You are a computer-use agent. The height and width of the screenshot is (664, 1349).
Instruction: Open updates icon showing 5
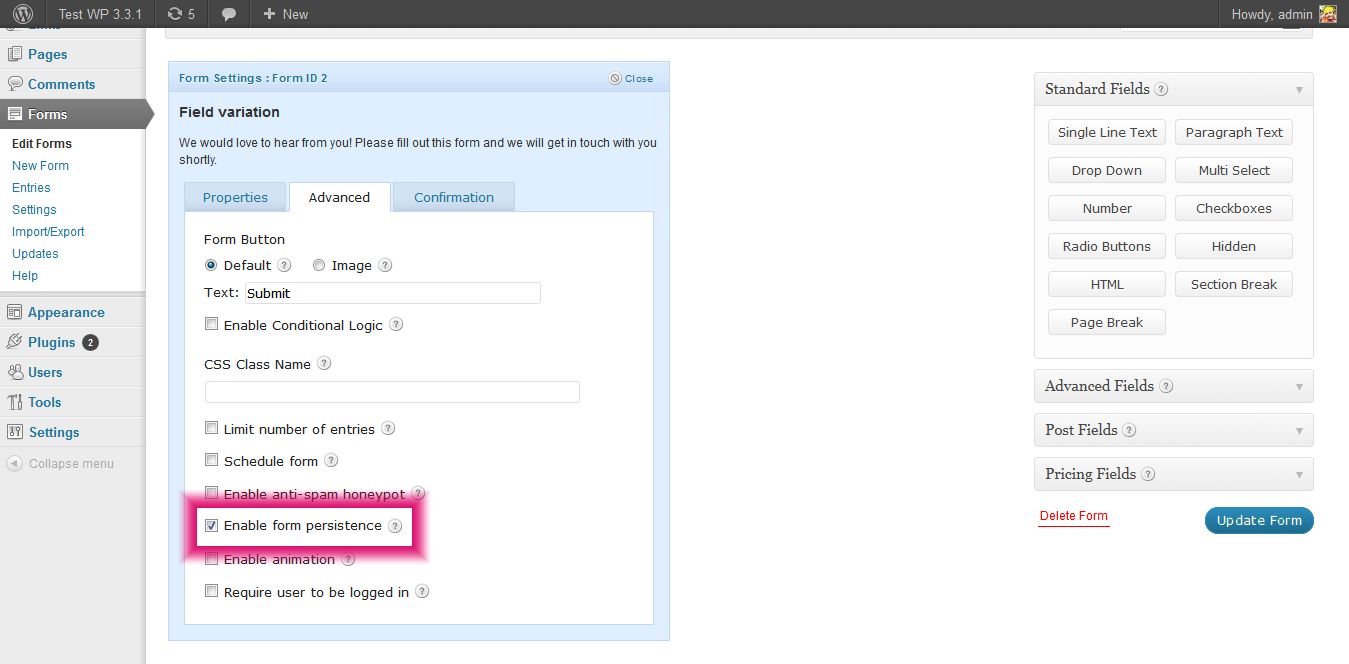tap(181, 14)
